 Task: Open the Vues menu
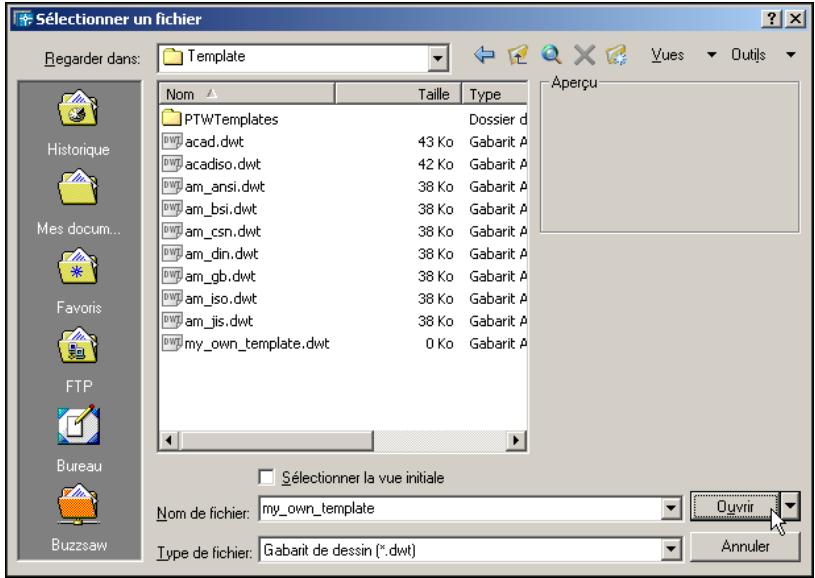point(667,55)
